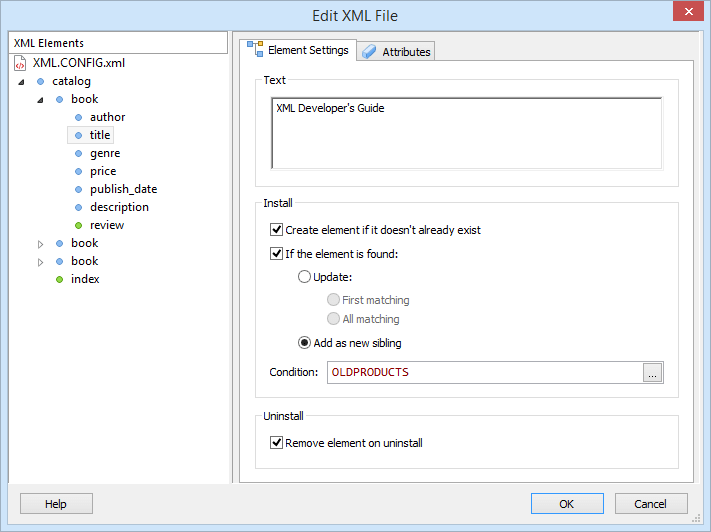Click the XML Elements column header
The image size is (711, 532).
pyautogui.click(x=118, y=43)
